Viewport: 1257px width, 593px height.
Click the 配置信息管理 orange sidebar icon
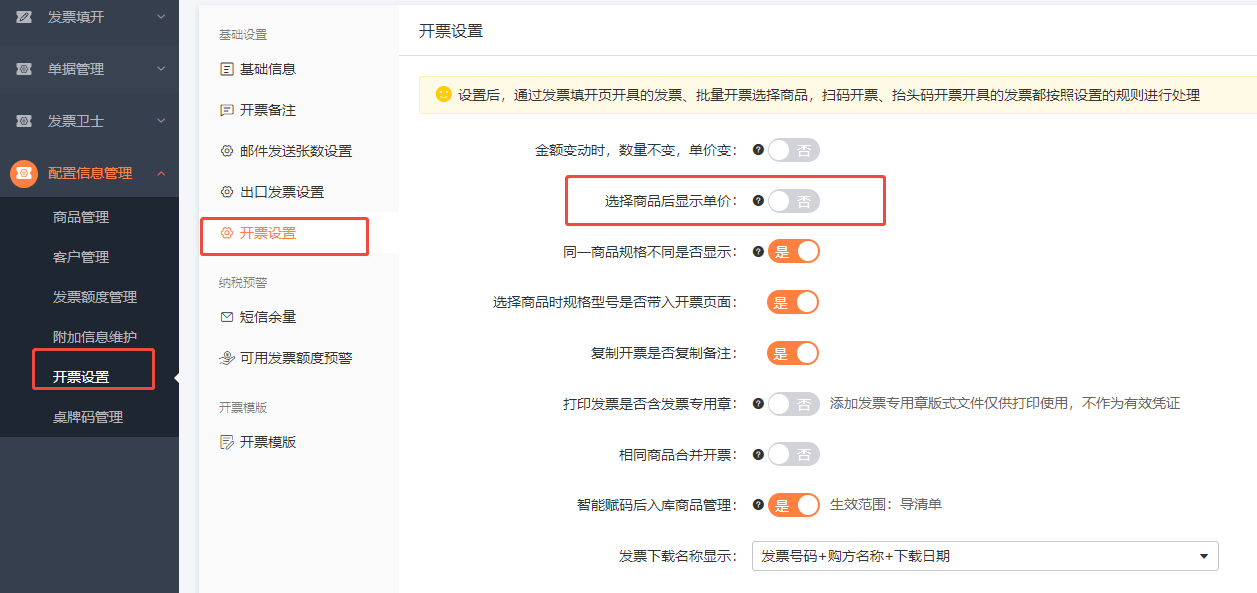coord(24,173)
